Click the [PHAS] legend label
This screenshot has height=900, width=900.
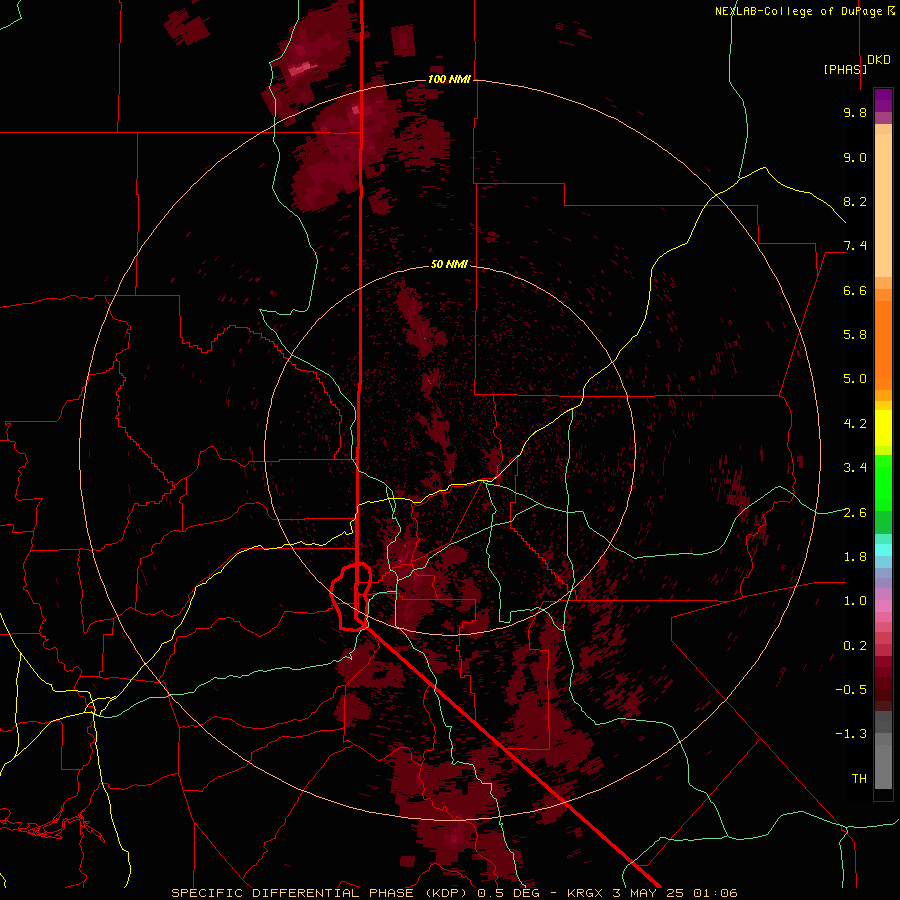(x=845, y=69)
